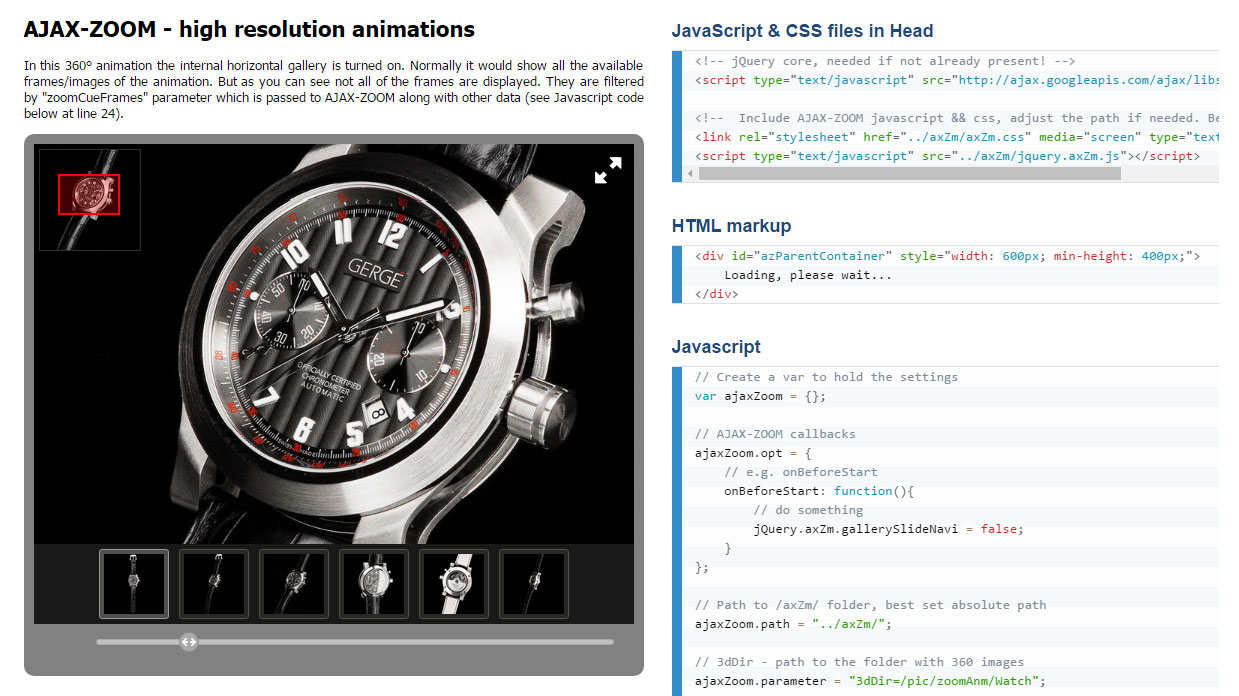The height and width of the screenshot is (696, 1239).
Task: Click the "// Path to /axZm/ folder" comment
Action: [x=870, y=605]
